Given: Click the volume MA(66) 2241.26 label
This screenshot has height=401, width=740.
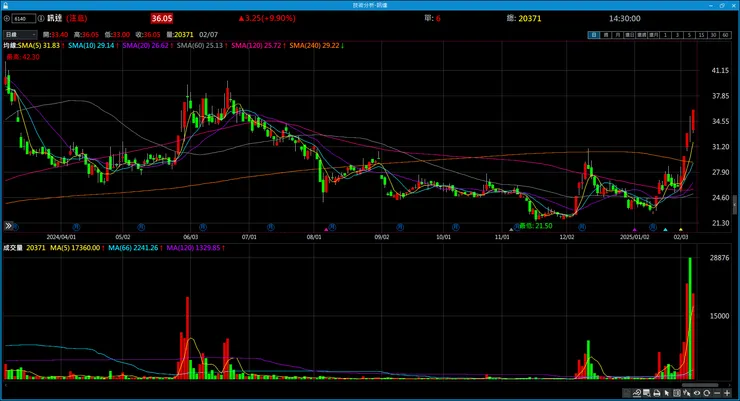Looking at the screenshot, I should 133,248.
